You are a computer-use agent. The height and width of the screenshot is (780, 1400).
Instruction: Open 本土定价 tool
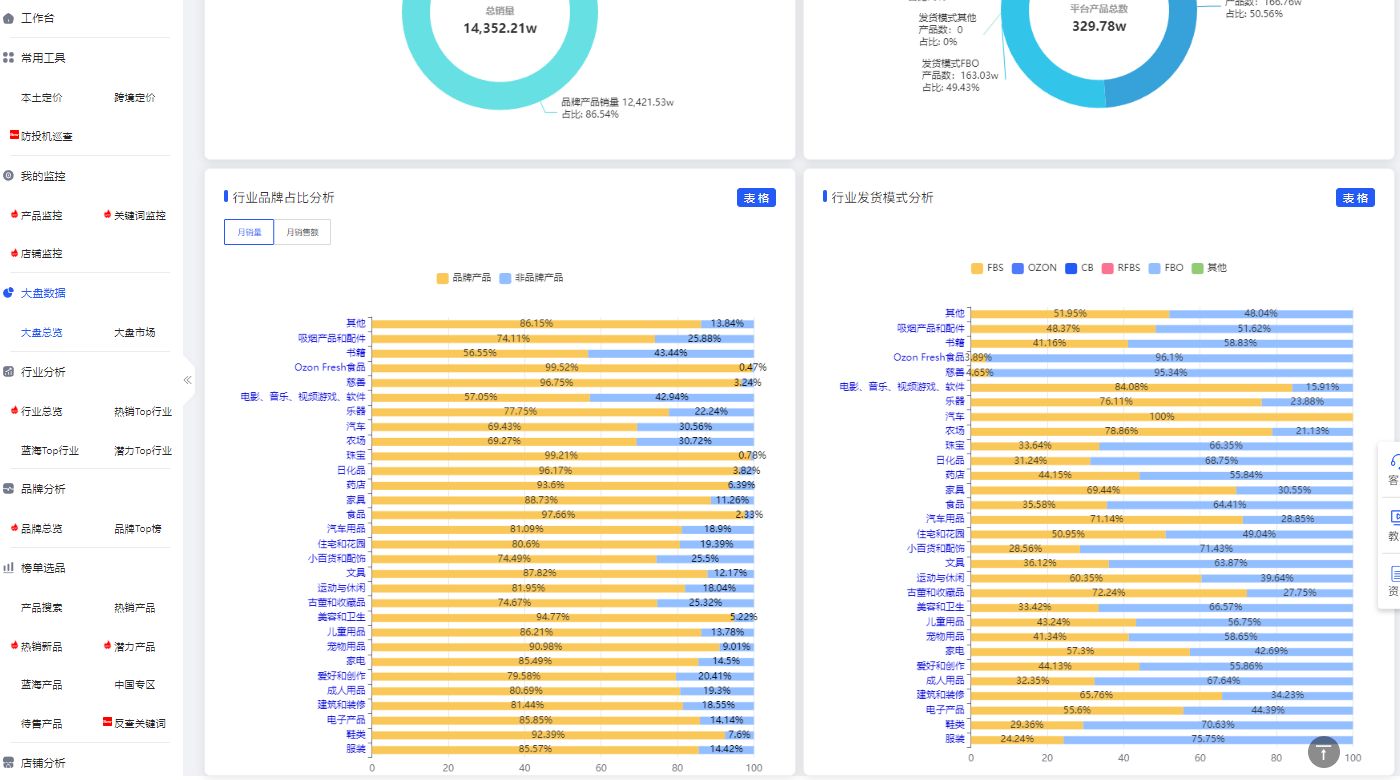41,98
